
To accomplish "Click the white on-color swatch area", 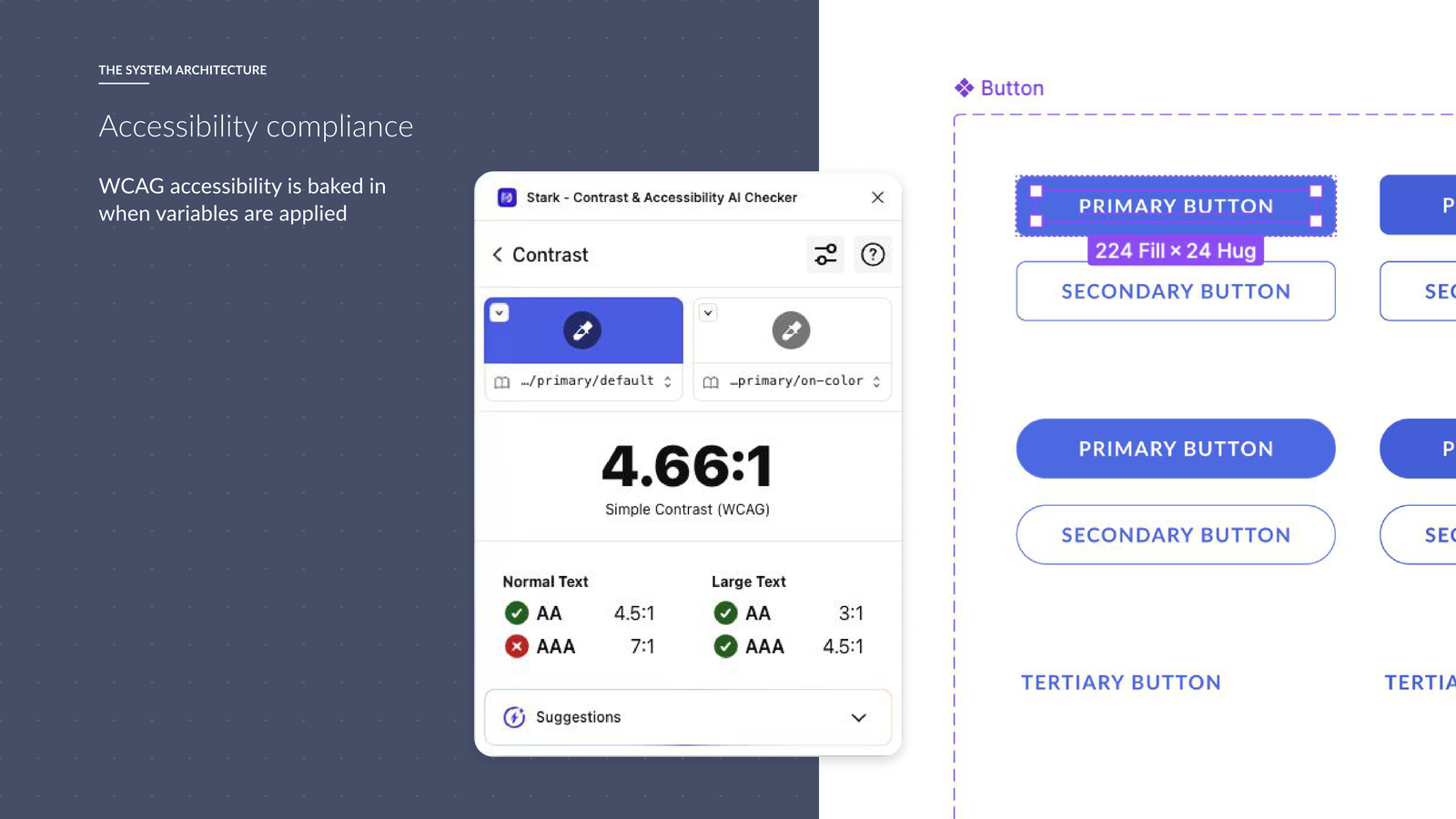I will pos(792,330).
